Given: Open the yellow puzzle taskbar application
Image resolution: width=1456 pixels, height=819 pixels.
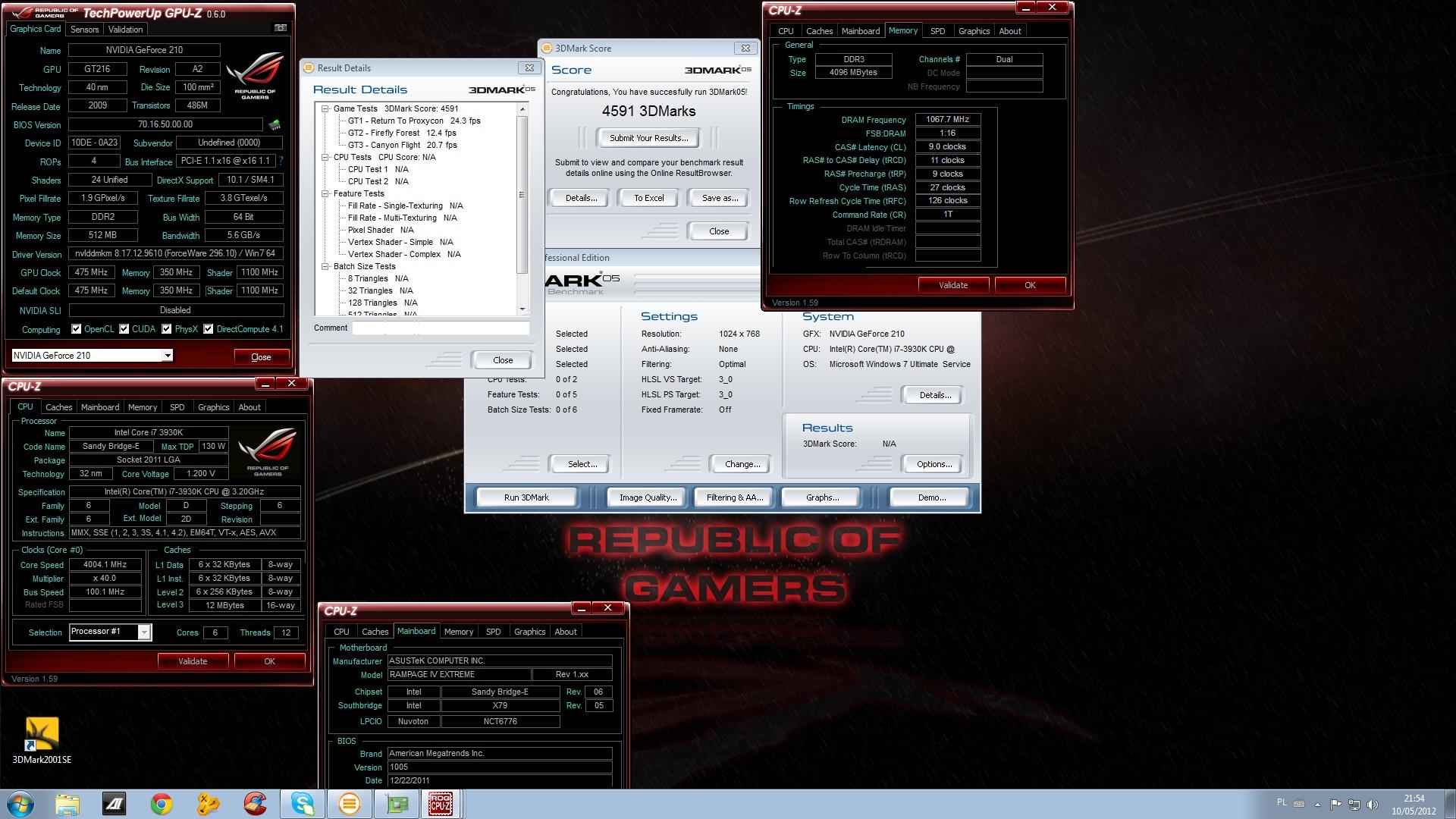Looking at the screenshot, I should pyautogui.click(x=208, y=804).
